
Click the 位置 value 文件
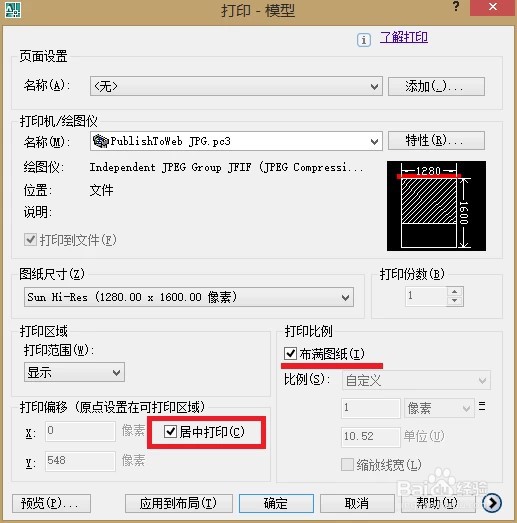(x=101, y=190)
